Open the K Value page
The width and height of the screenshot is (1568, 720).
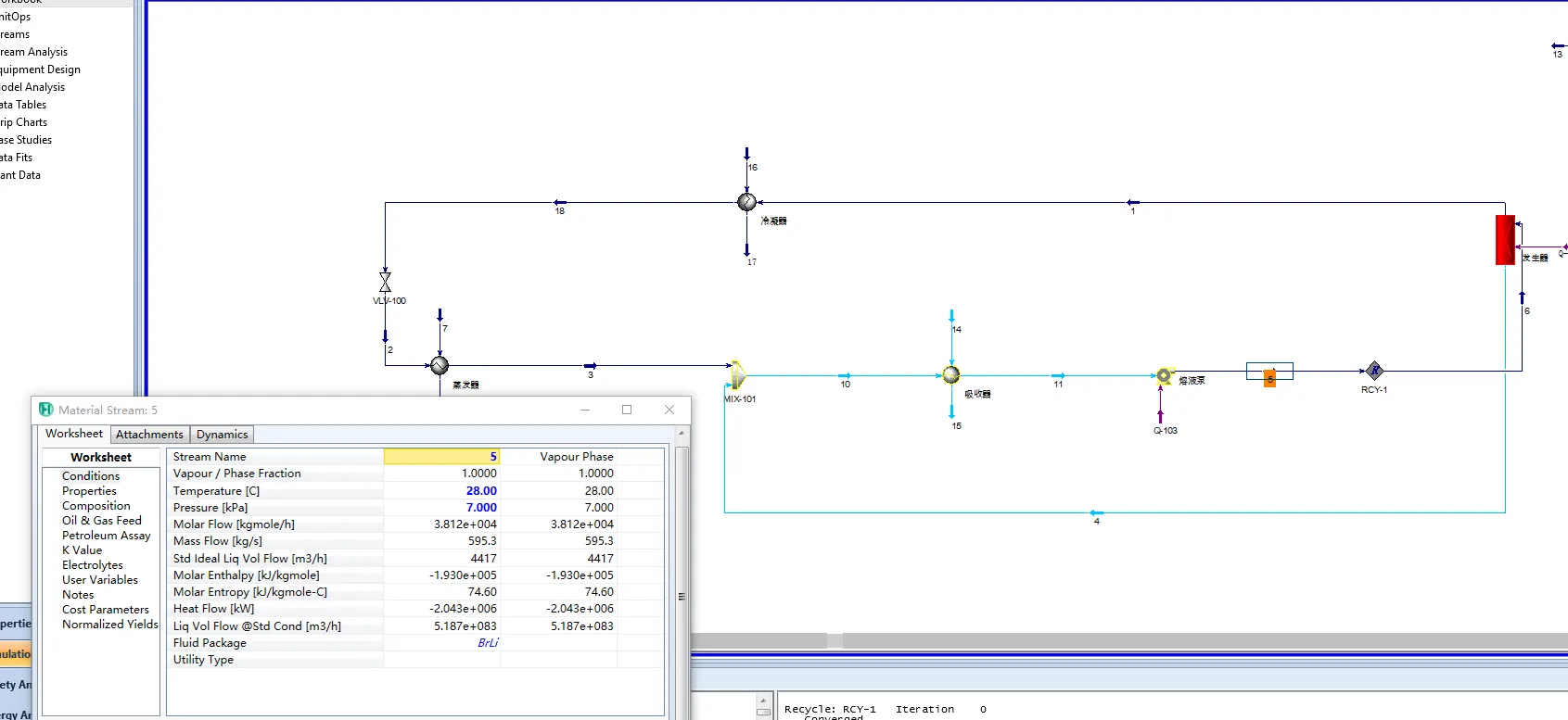[83, 550]
